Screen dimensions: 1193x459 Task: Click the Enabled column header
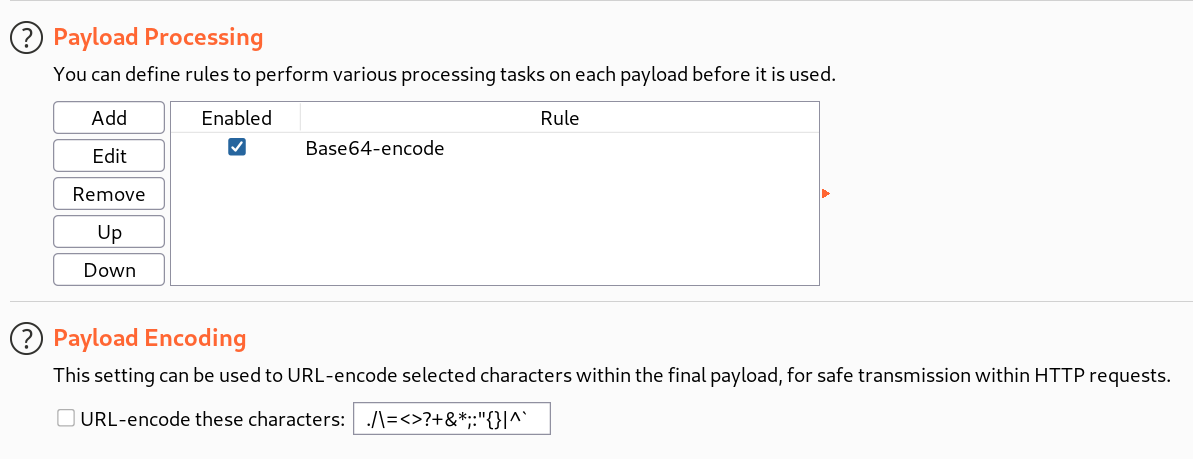point(236,118)
